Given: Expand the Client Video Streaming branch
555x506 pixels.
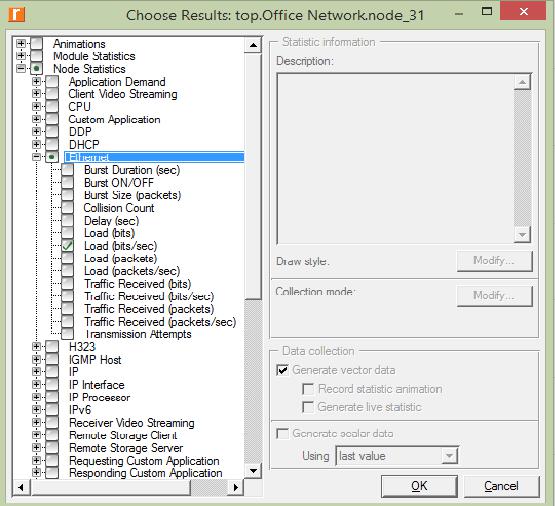Looking at the screenshot, I should click(x=36, y=93).
